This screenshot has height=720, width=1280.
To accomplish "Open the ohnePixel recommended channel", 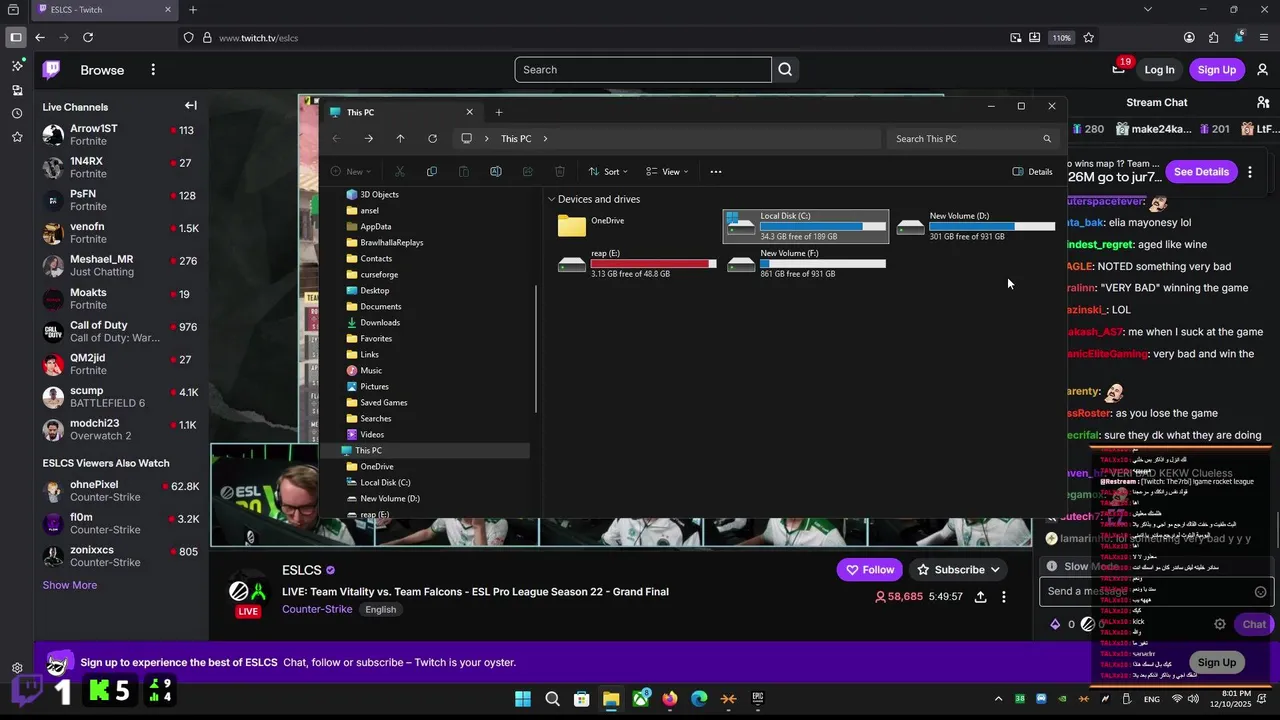I will coord(121,491).
